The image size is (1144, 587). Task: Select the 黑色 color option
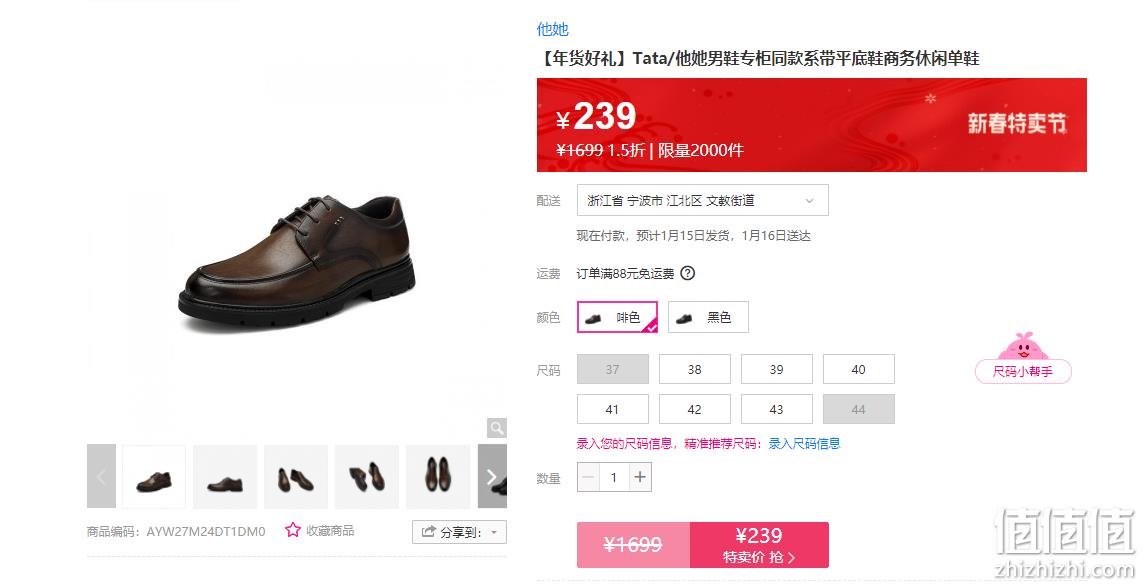click(708, 317)
